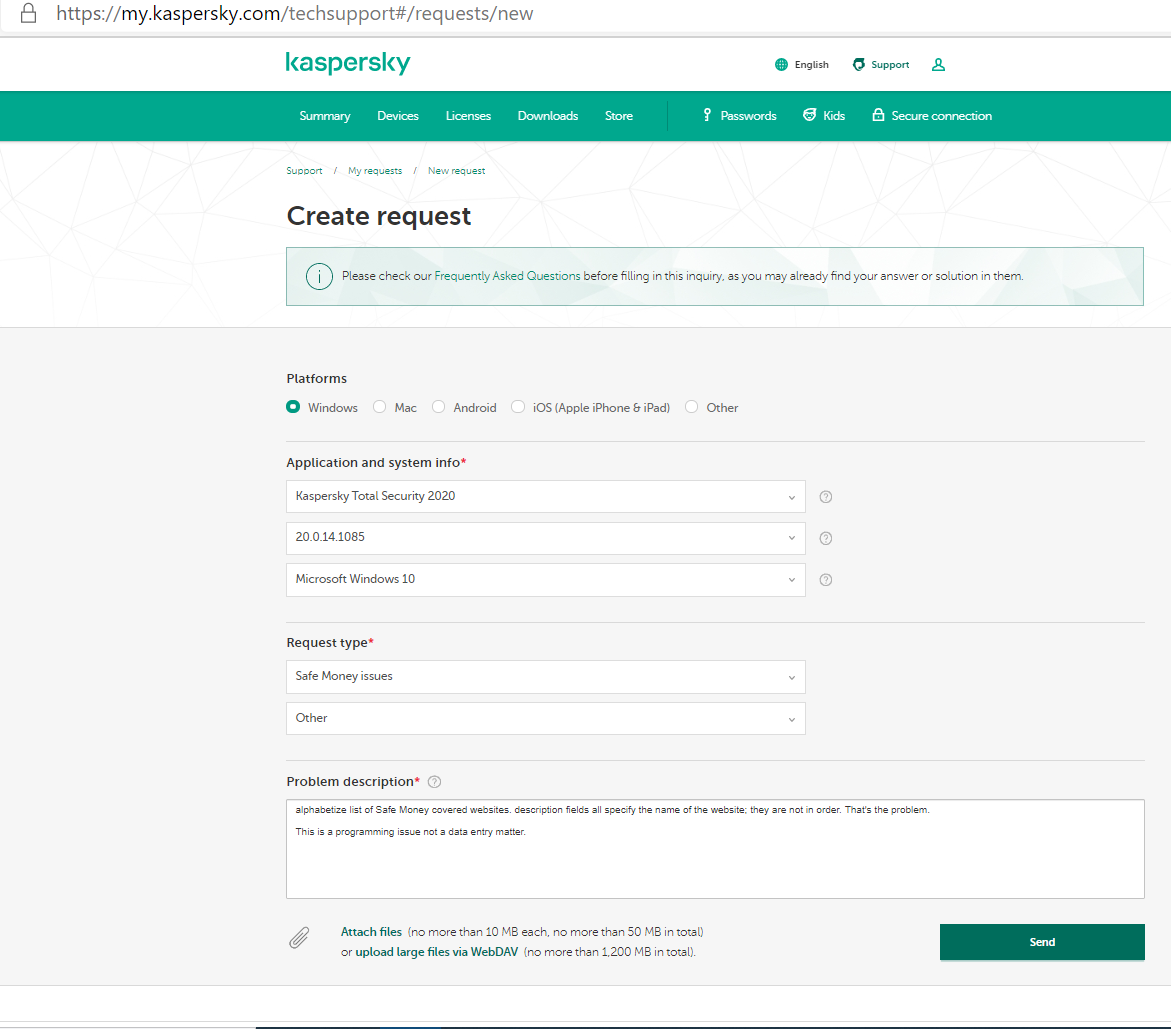This screenshot has height=1029, width=1171.
Task: Click the My requests breadcrumb link
Action: click(x=375, y=171)
